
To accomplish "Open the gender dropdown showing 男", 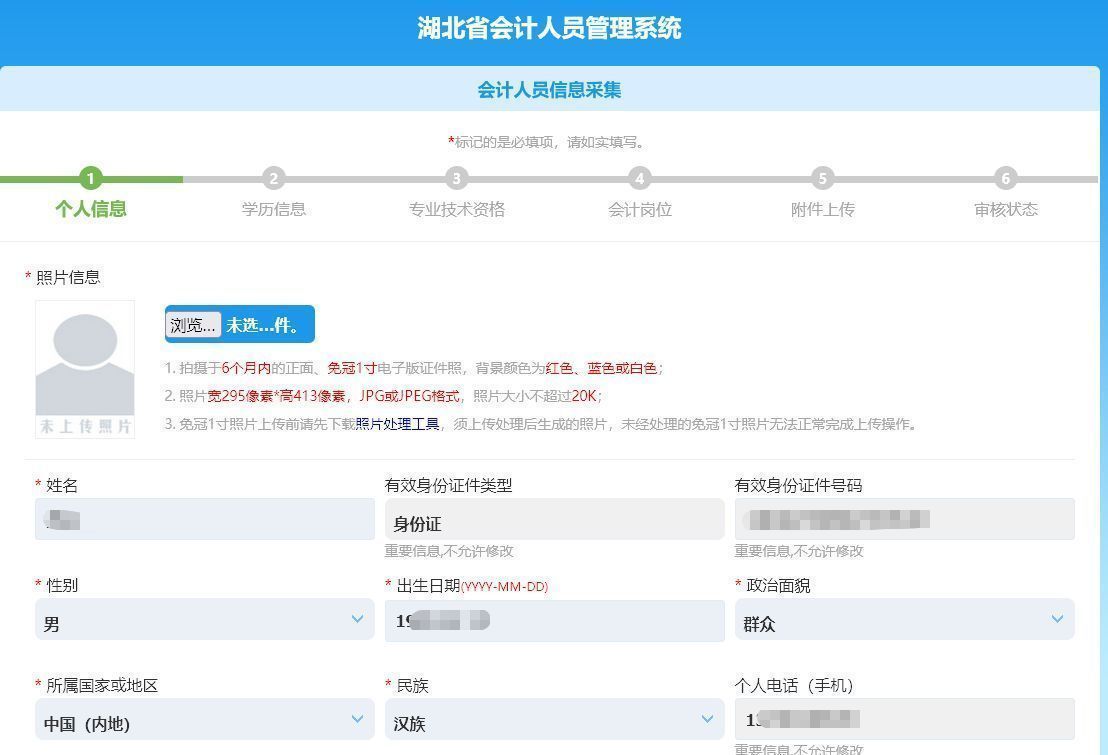I will 205,619.
